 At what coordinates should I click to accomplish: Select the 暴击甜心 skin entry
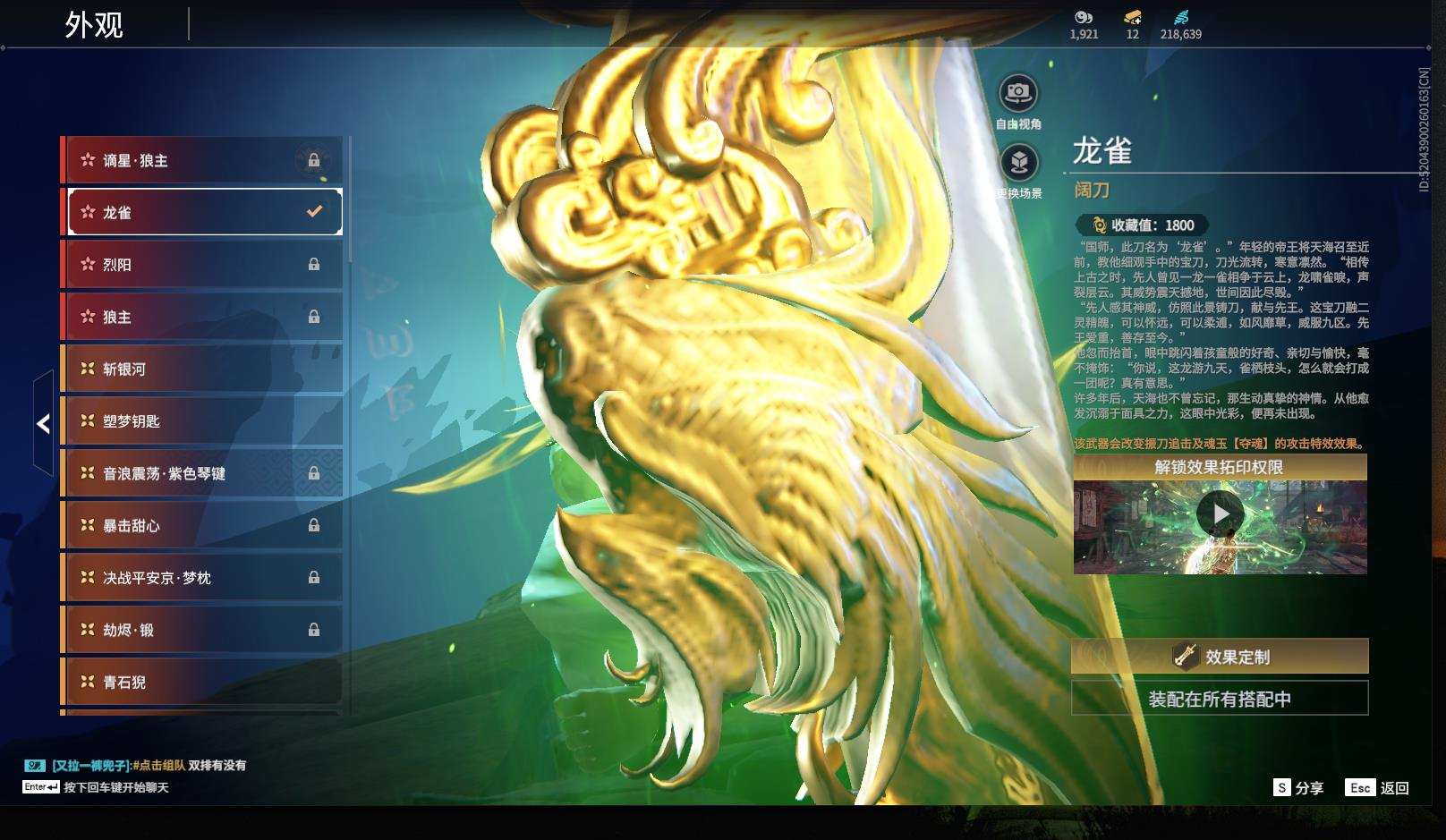click(x=202, y=525)
